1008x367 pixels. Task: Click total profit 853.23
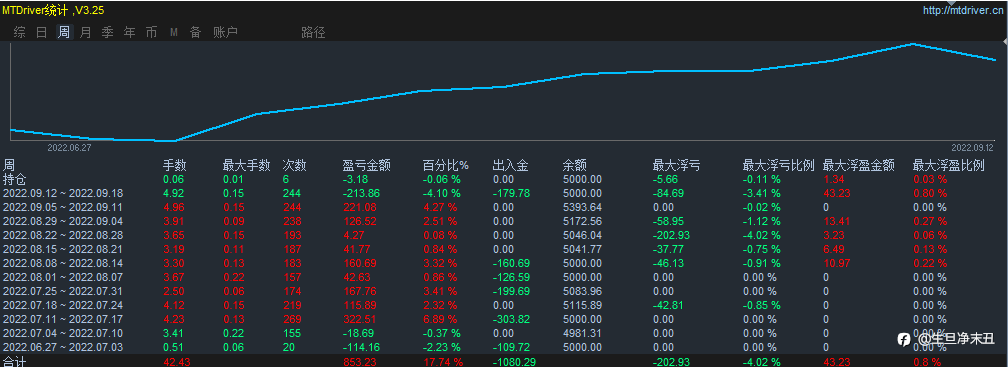pos(360,362)
